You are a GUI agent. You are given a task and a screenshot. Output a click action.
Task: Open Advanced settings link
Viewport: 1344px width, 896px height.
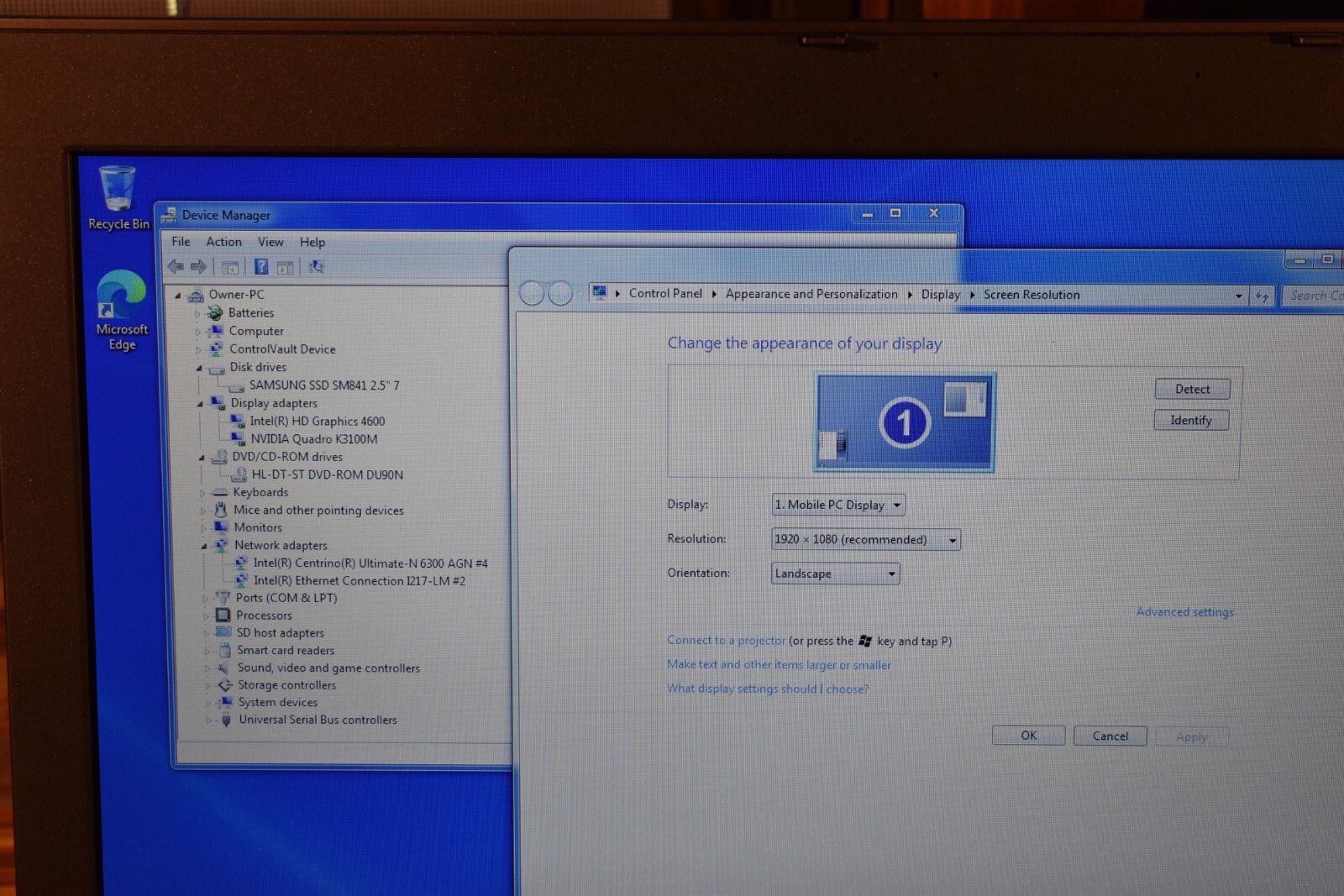tap(1185, 612)
